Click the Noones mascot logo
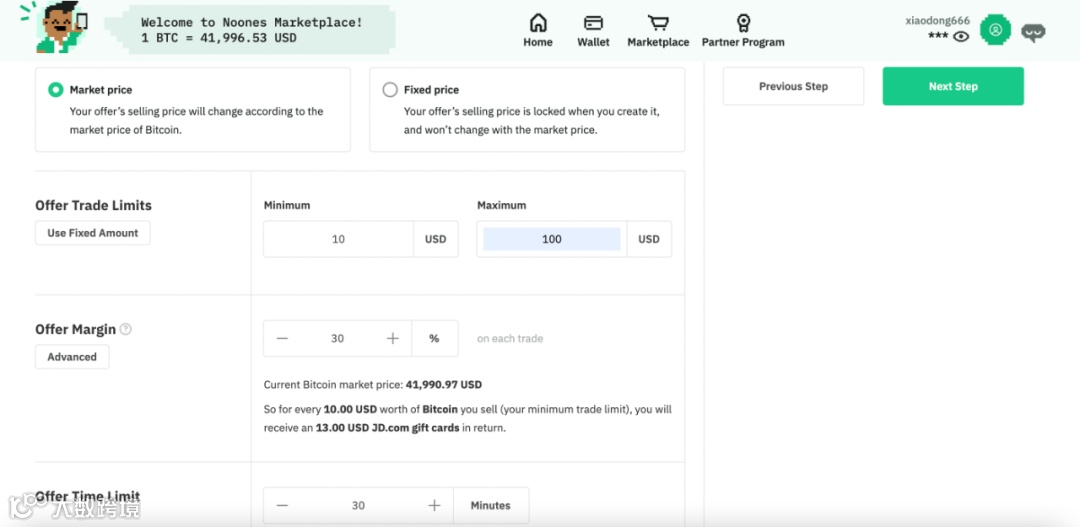Image resolution: width=1080 pixels, height=527 pixels. click(60, 27)
